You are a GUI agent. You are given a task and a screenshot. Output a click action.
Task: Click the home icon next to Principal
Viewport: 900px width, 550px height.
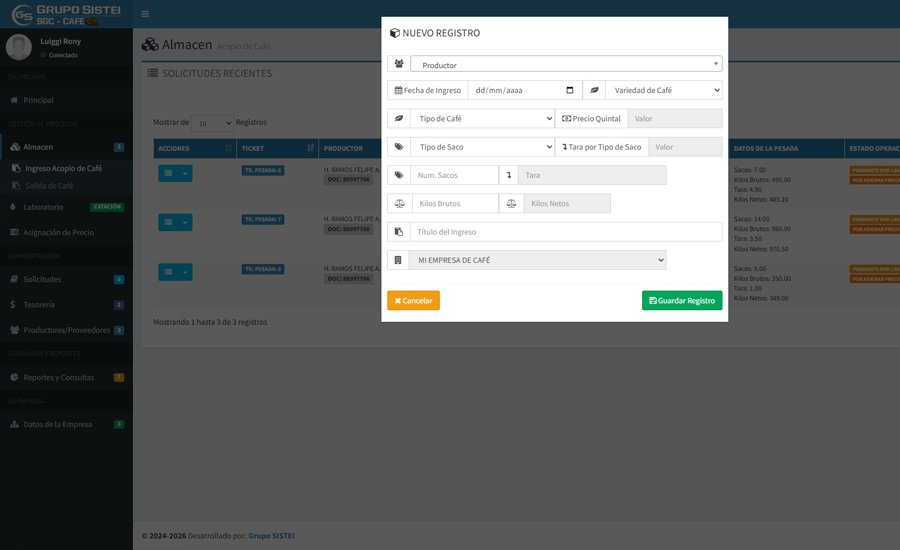click(x=14, y=100)
